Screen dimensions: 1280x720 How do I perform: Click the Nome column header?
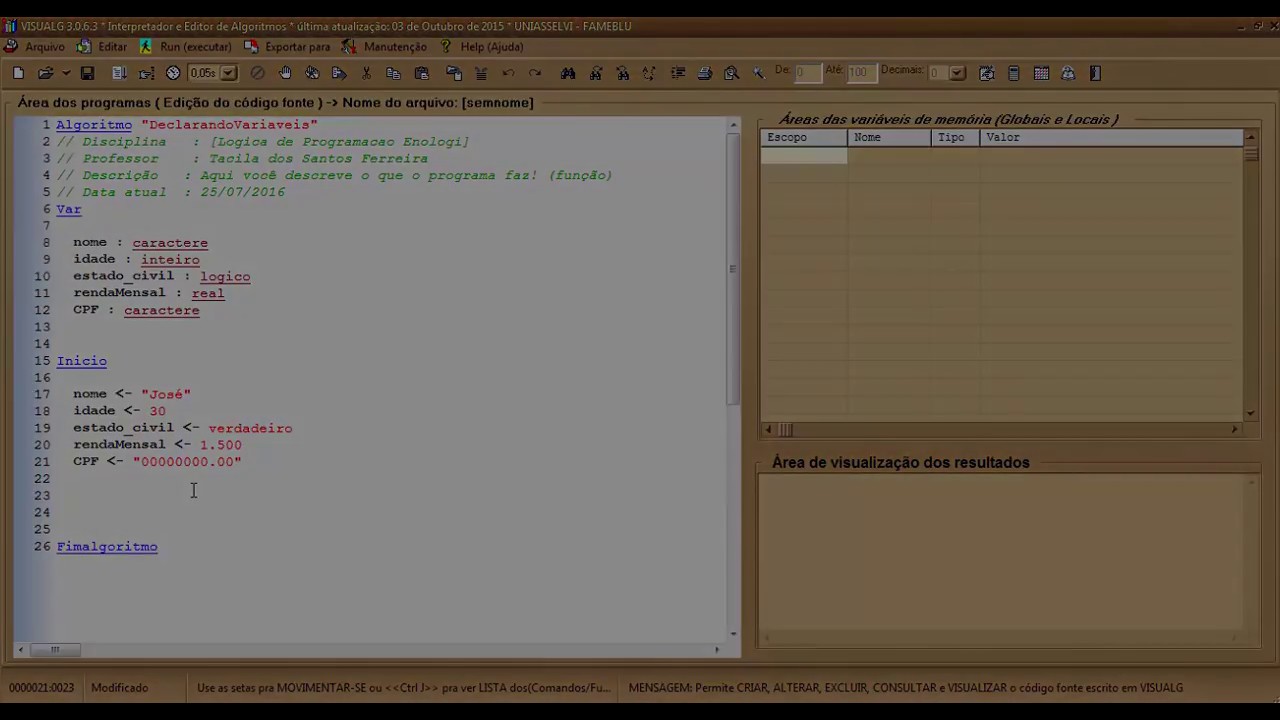pyautogui.click(x=889, y=137)
